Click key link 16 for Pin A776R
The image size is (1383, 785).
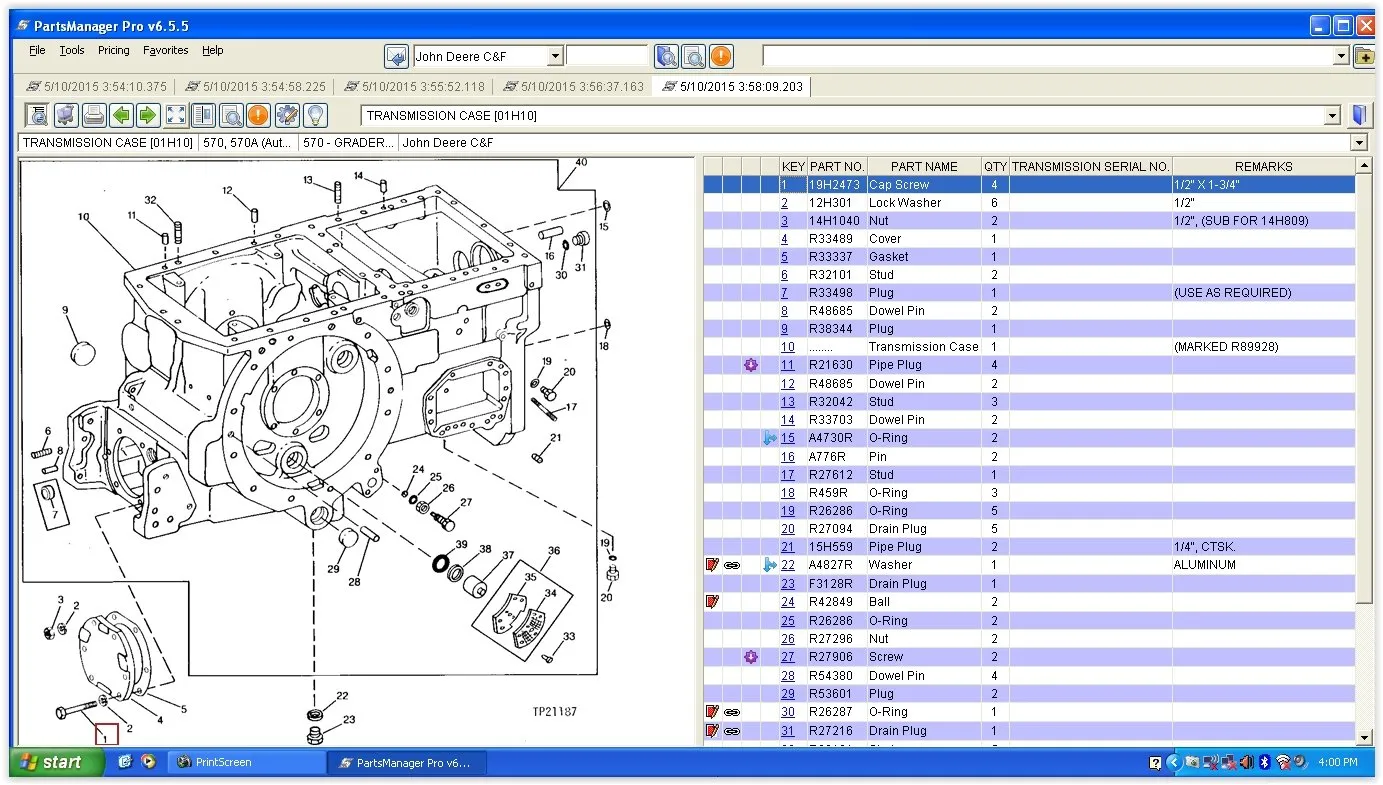(788, 457)
